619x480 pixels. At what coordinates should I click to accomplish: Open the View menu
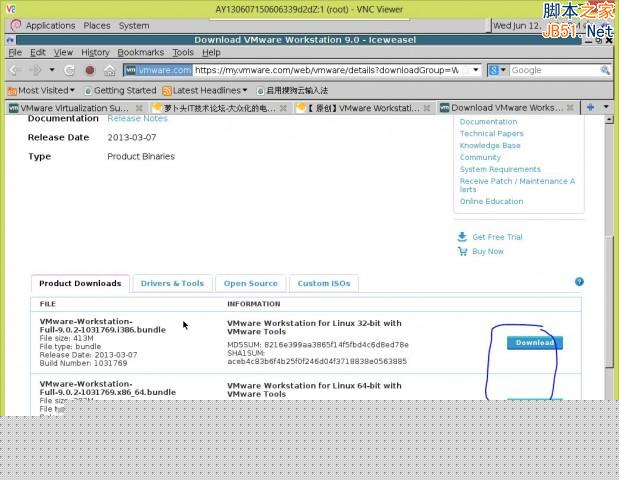point(63,52)
